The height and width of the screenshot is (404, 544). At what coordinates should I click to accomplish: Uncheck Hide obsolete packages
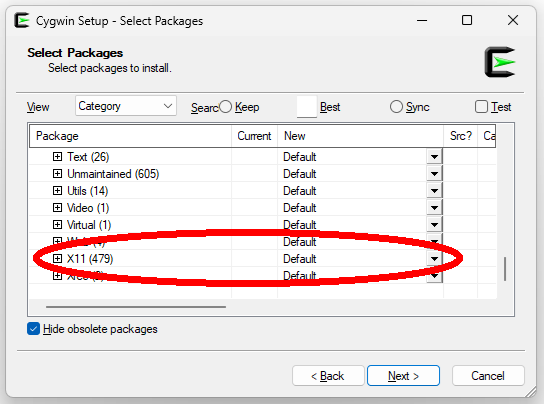point(33,329)
